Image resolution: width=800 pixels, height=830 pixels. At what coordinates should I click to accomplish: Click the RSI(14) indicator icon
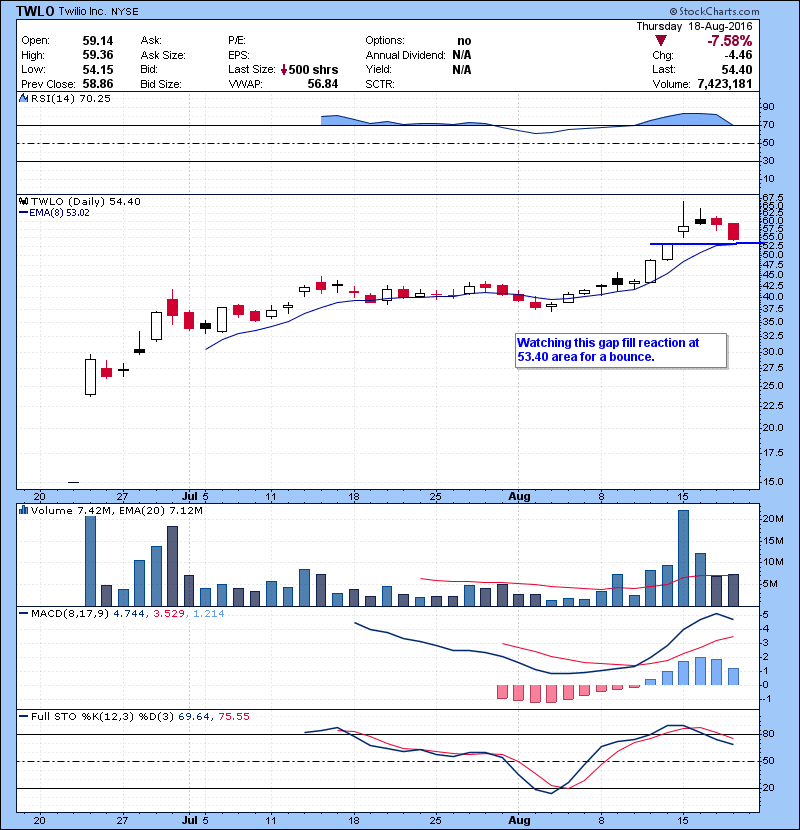(23, 98)
